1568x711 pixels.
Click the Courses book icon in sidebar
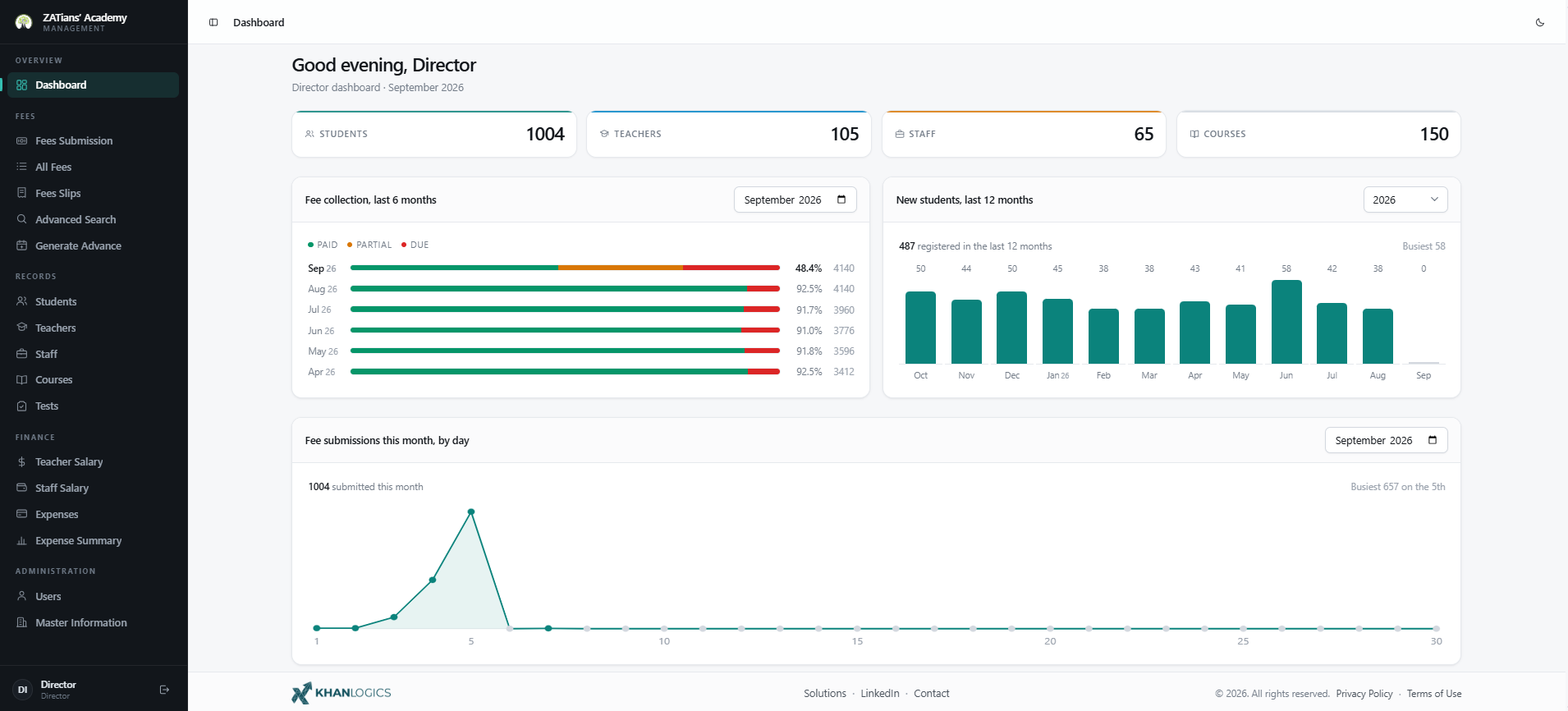22,379
